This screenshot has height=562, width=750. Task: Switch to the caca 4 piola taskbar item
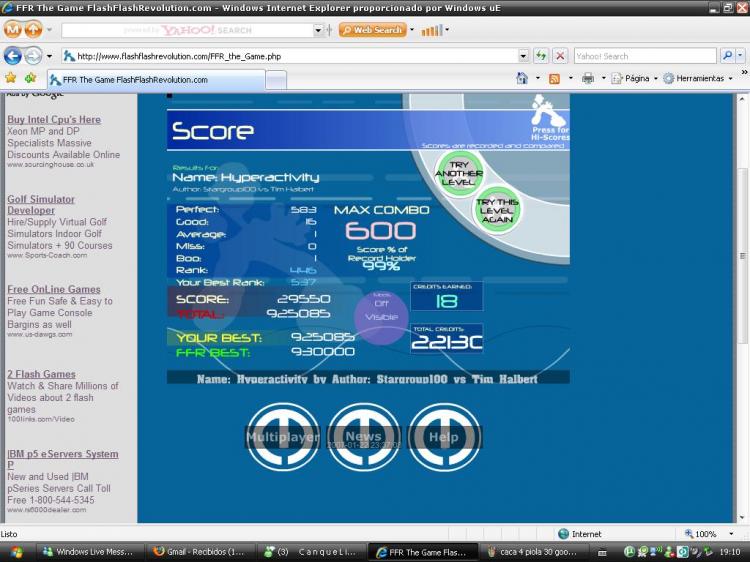point(532,552)
